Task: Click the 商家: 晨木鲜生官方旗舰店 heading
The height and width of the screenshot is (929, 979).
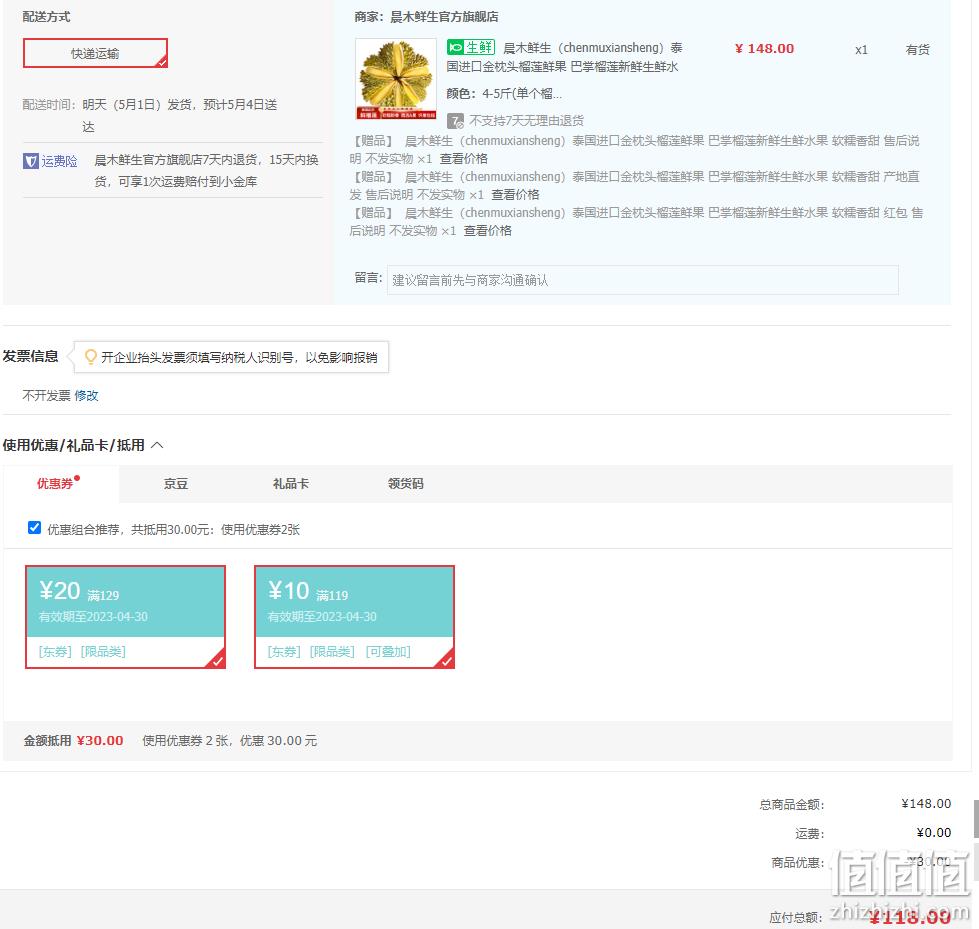Action: 426,17
